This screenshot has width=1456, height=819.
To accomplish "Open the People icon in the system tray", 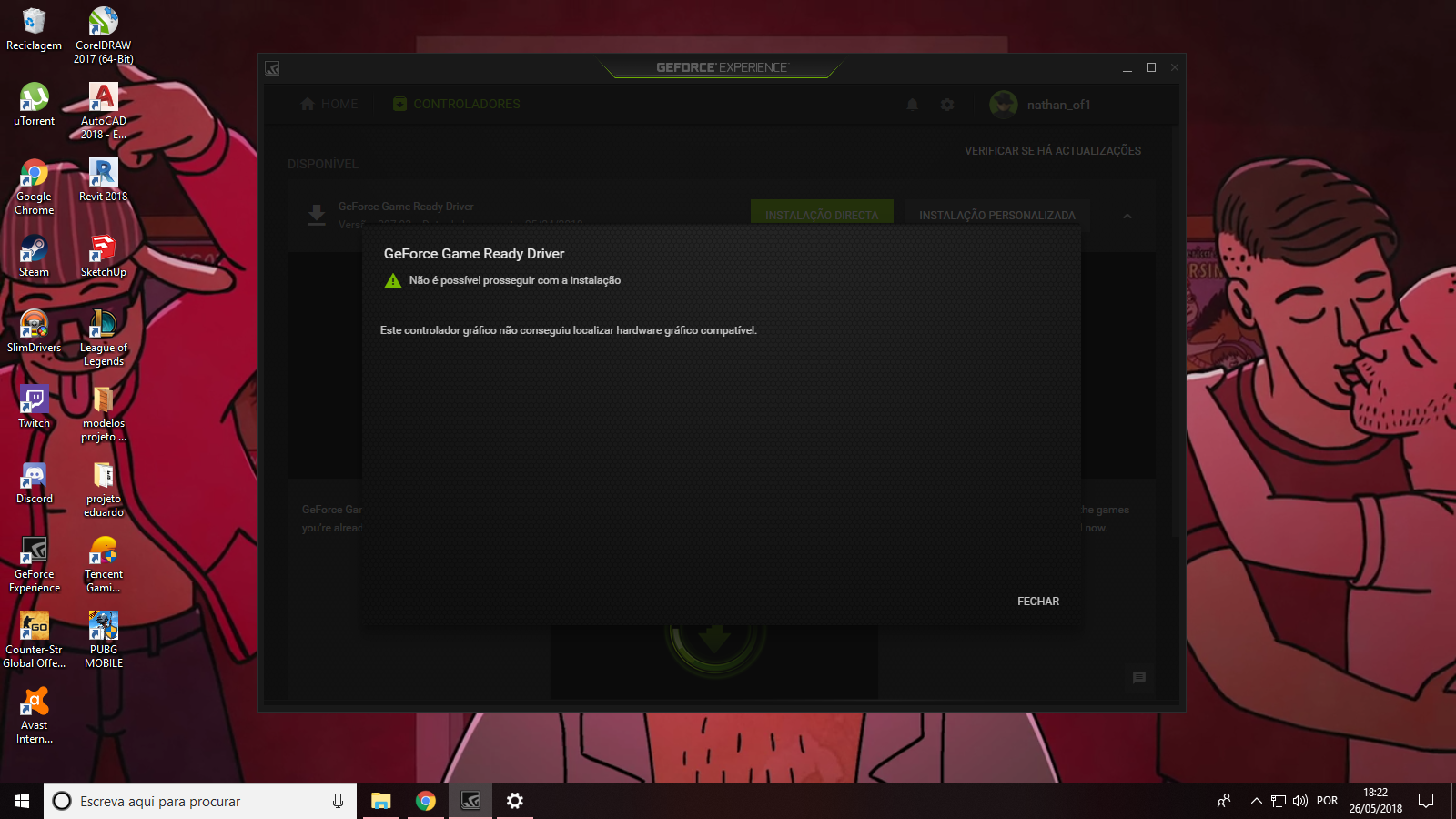I will 1224,801.
